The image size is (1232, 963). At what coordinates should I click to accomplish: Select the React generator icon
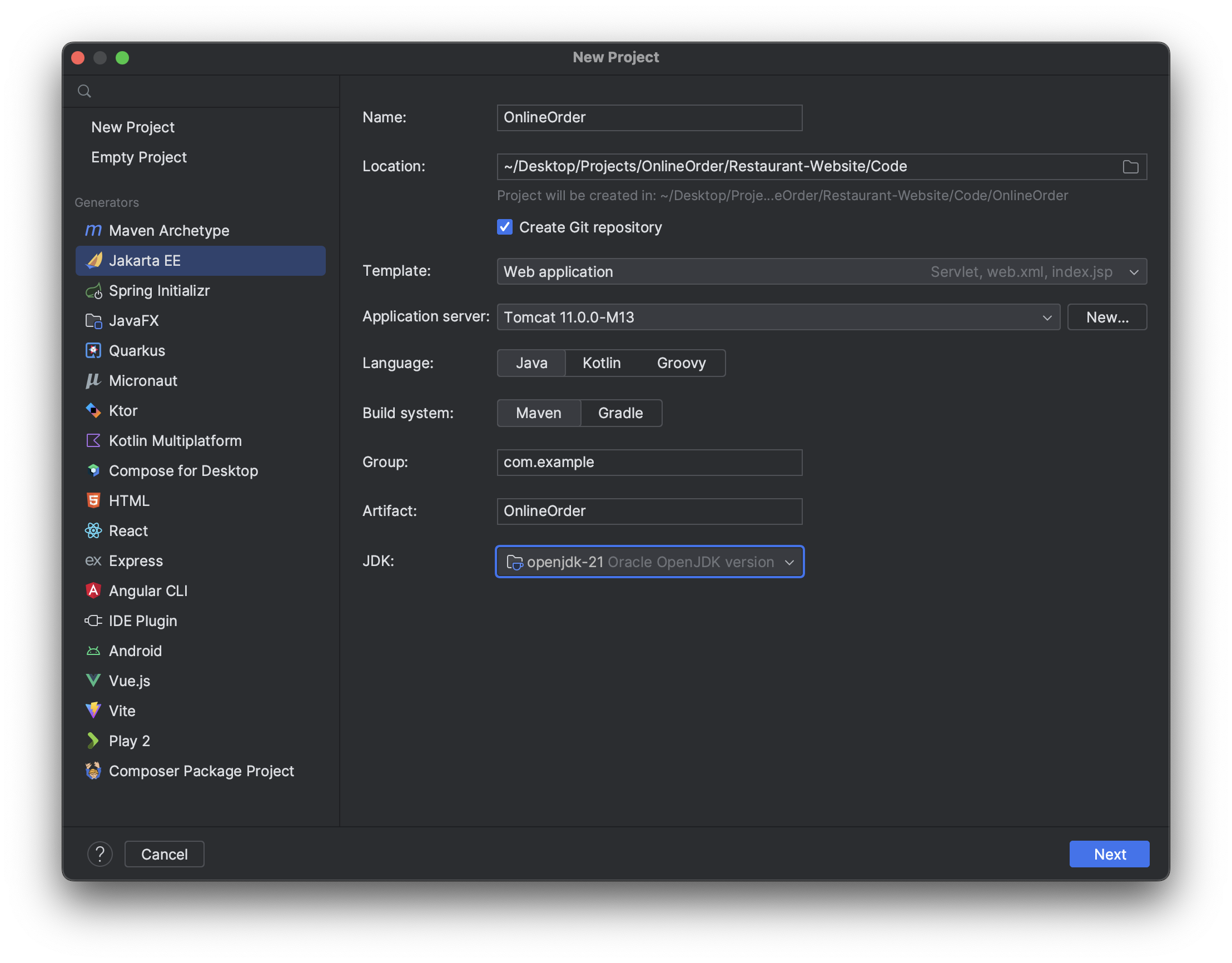click(x=93, y=530)
